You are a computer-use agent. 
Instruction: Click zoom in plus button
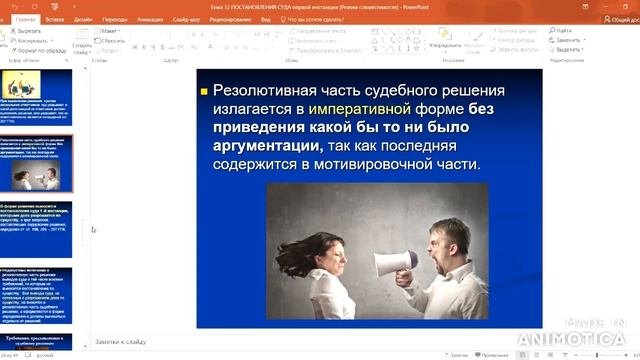[626, 355]
